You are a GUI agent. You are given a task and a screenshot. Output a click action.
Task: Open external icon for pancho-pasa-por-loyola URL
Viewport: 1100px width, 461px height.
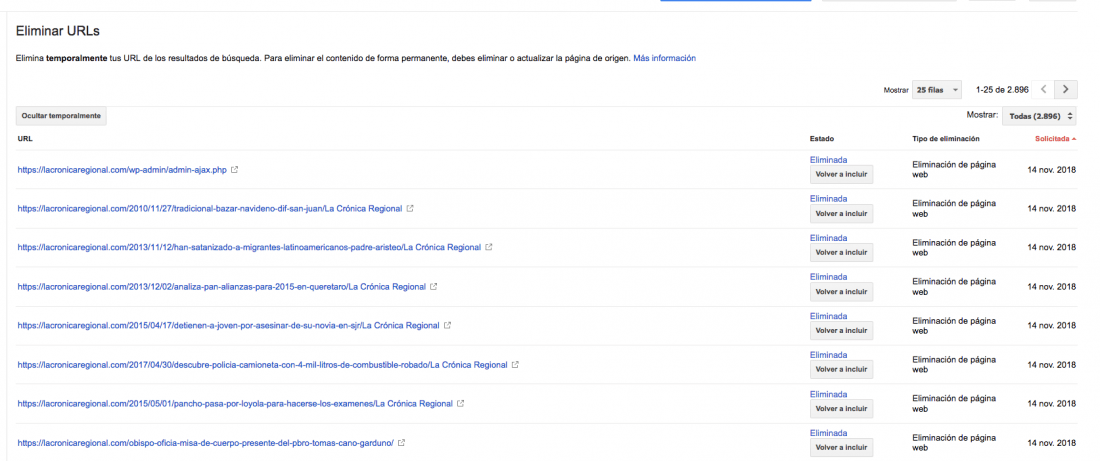[x=460, y=403]
